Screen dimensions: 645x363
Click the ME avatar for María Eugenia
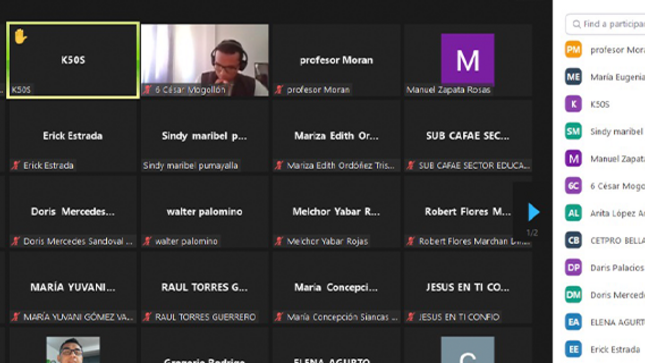(573, 77)
